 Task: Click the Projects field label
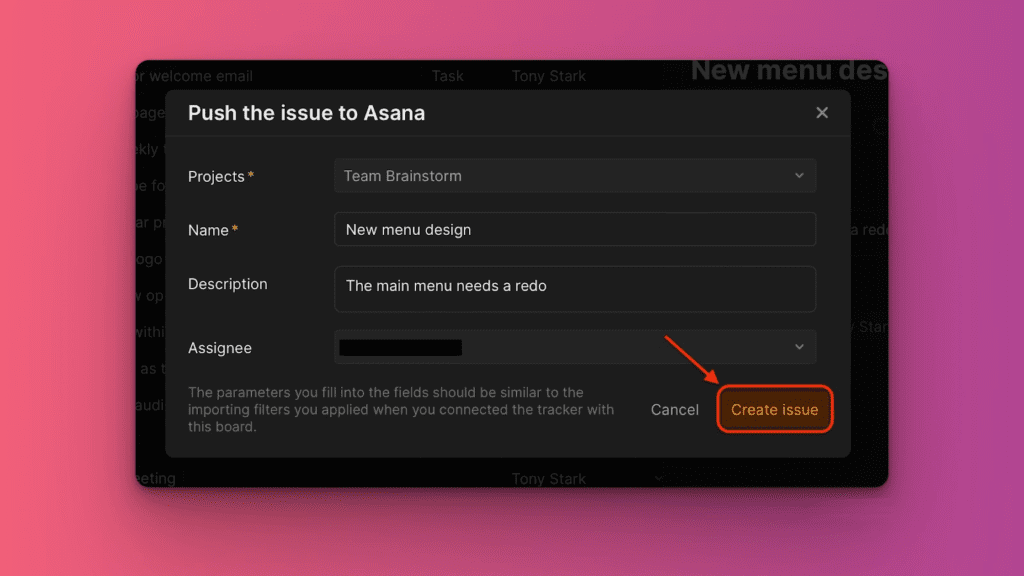[216, 176]
